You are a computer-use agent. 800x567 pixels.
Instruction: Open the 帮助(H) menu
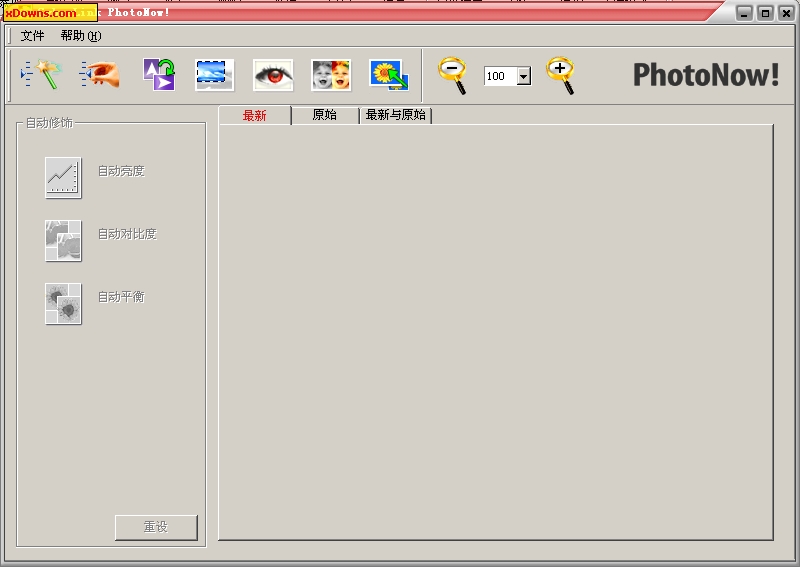point(81,36)
